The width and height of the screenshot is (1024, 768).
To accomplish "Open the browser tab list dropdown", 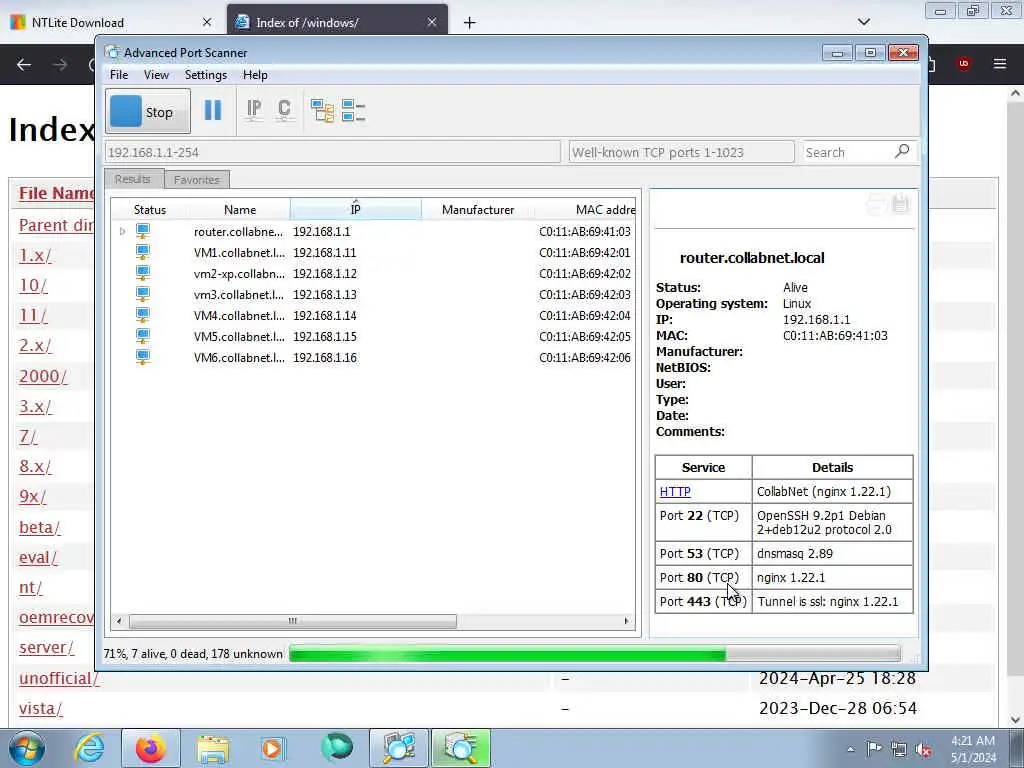I will (864, 22).
